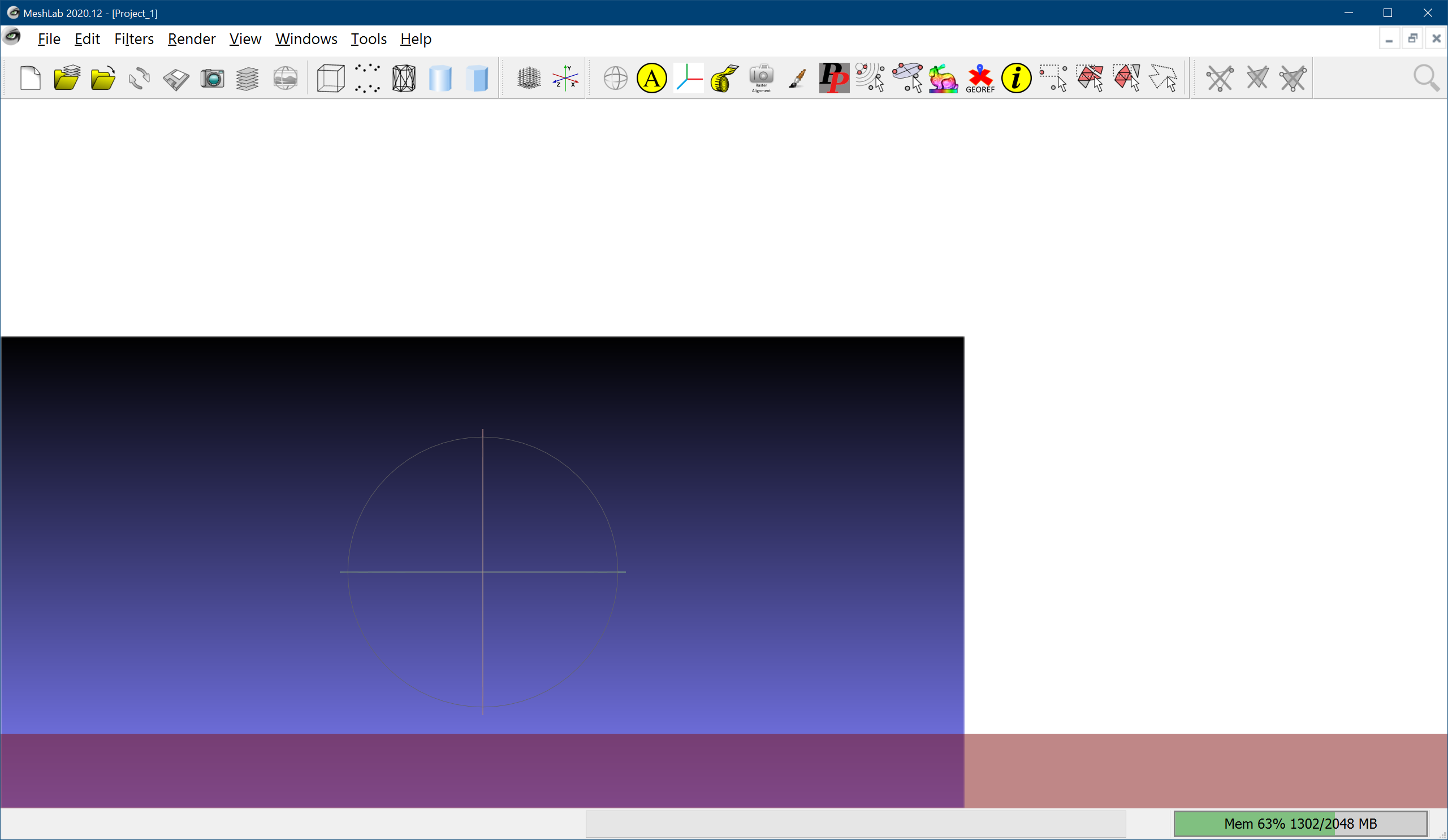This screenshot has width=1448, height=840.
Task: Select faces in a rectangular region
Action: click(x=1091, y=77)
